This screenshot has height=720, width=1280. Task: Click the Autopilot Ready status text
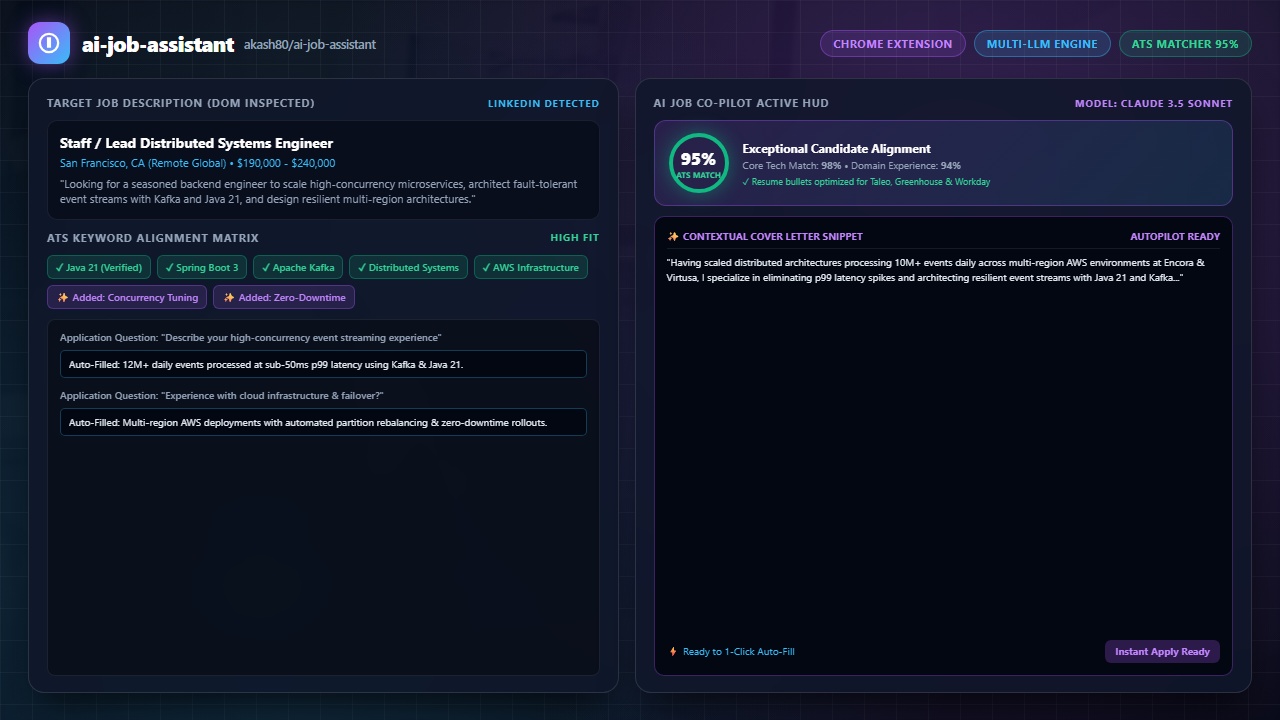[x=1175, y=237]
